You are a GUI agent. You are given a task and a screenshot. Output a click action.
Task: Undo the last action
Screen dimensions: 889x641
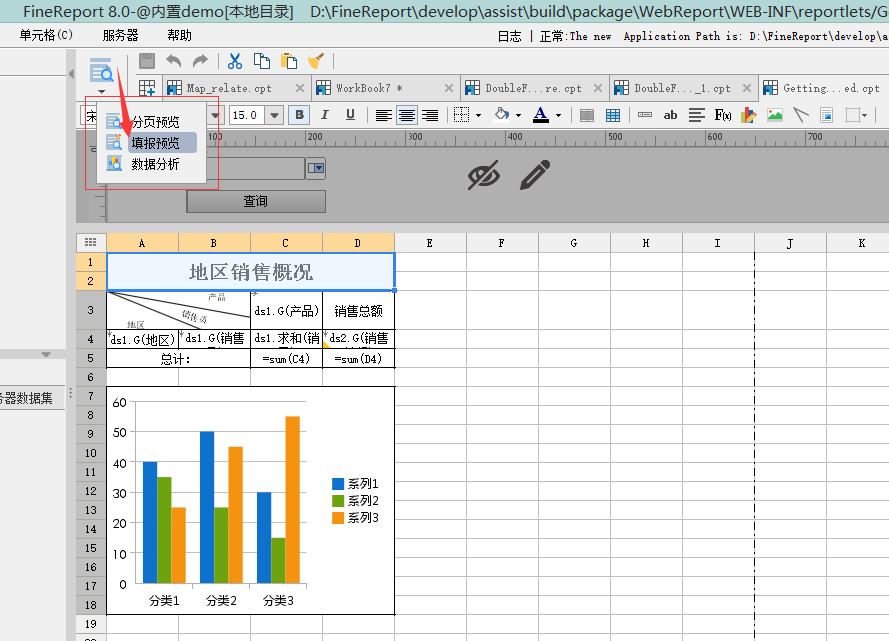click(x=173, y=61)
